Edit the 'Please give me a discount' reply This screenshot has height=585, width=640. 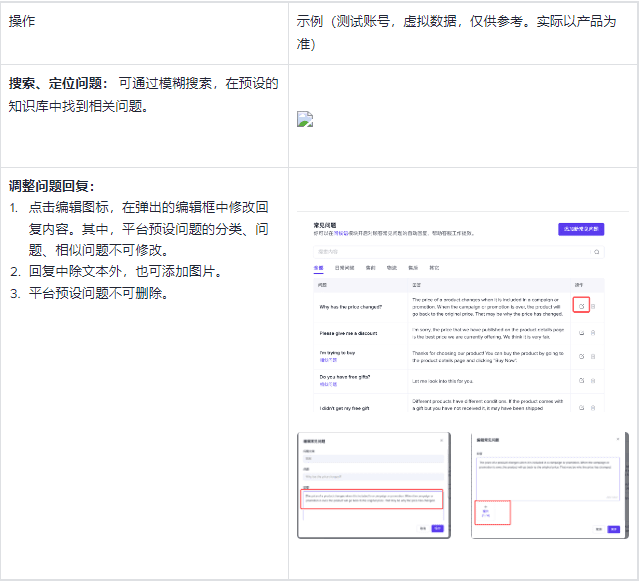pos(582,333)
